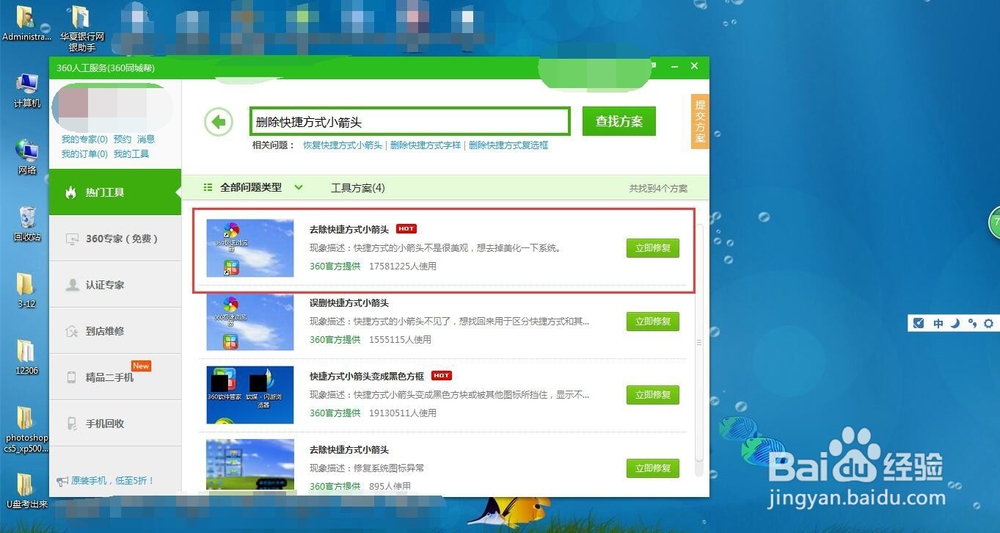The image size is (1000, 533).
Task: Minimize the 360人工服务 window
Action: point(673,66)
